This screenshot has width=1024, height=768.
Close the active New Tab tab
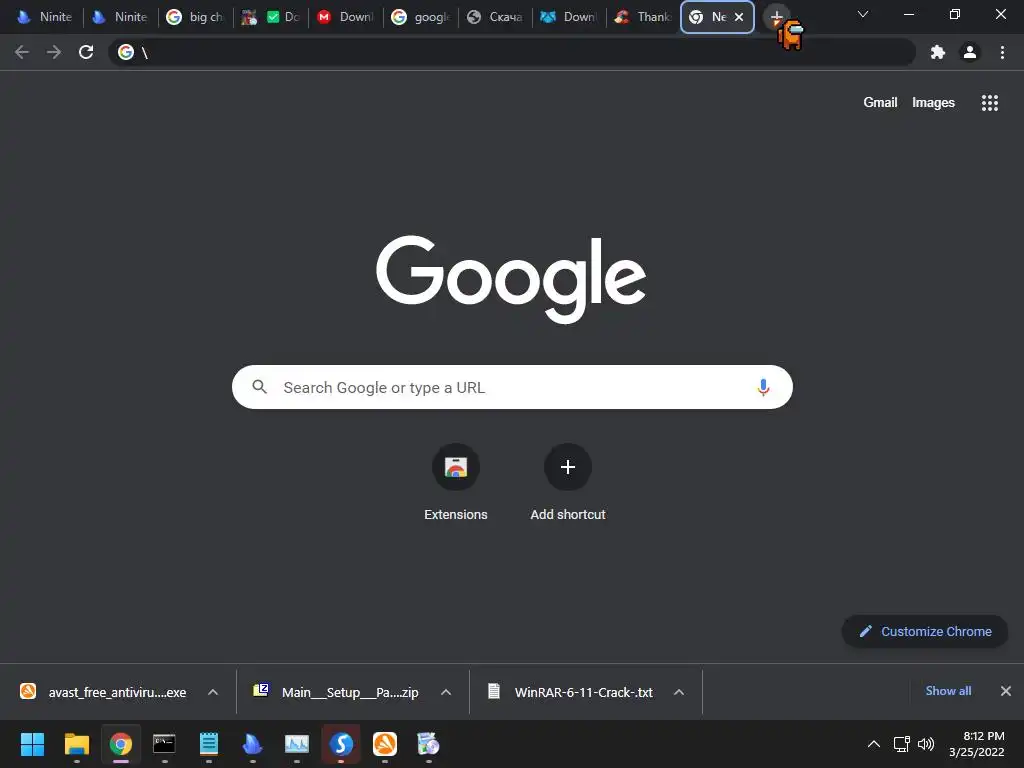739,17
